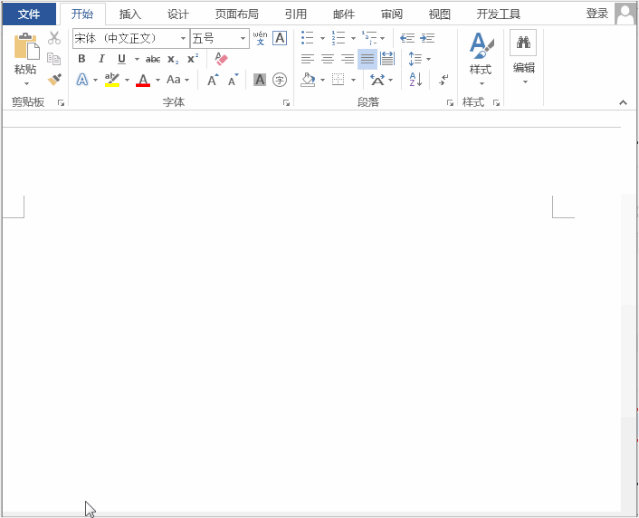
Task: Open font color dropdown arrow
Action: tap(158, 80)
